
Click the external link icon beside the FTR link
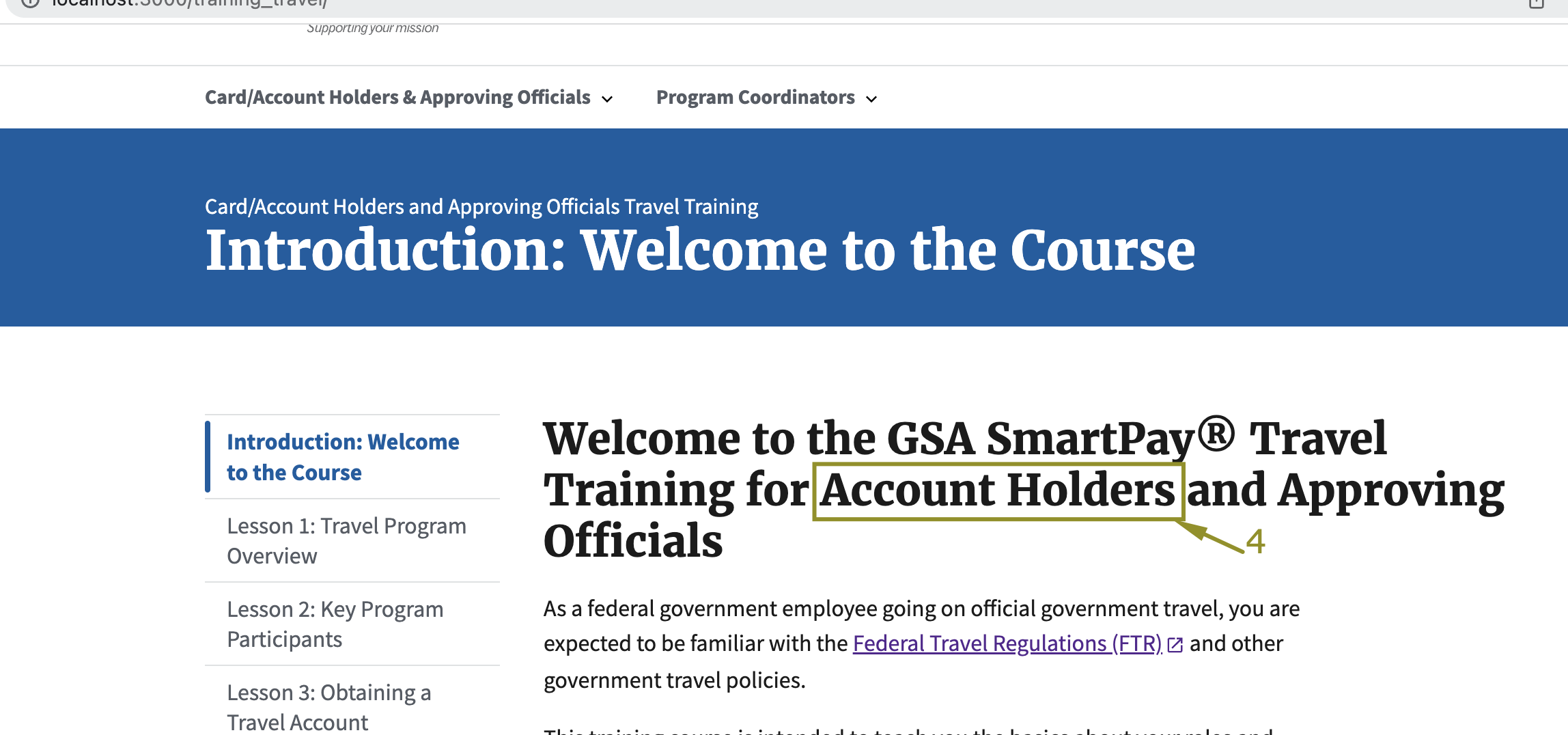point(1175,643)
